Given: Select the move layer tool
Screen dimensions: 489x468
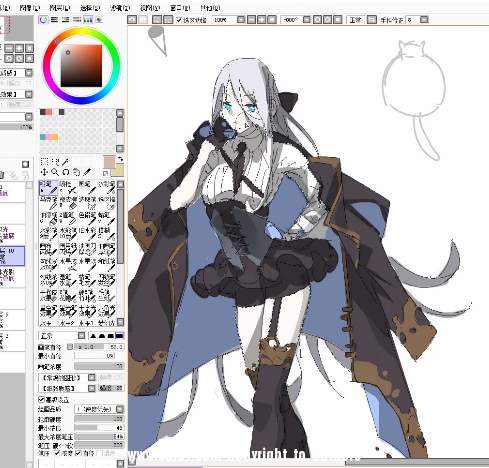Looking at the screenshot, I should point(44,172).
